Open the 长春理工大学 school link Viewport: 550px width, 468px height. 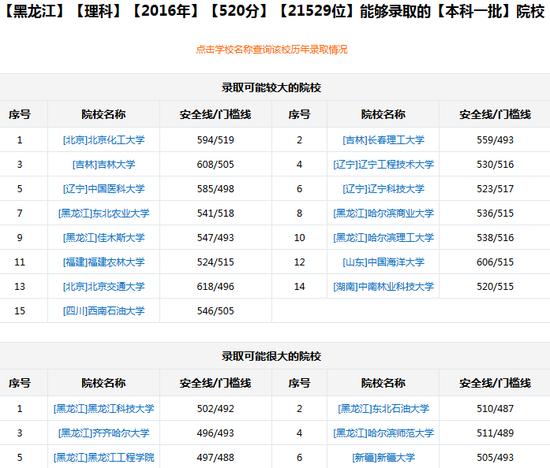tap(383, 140)
